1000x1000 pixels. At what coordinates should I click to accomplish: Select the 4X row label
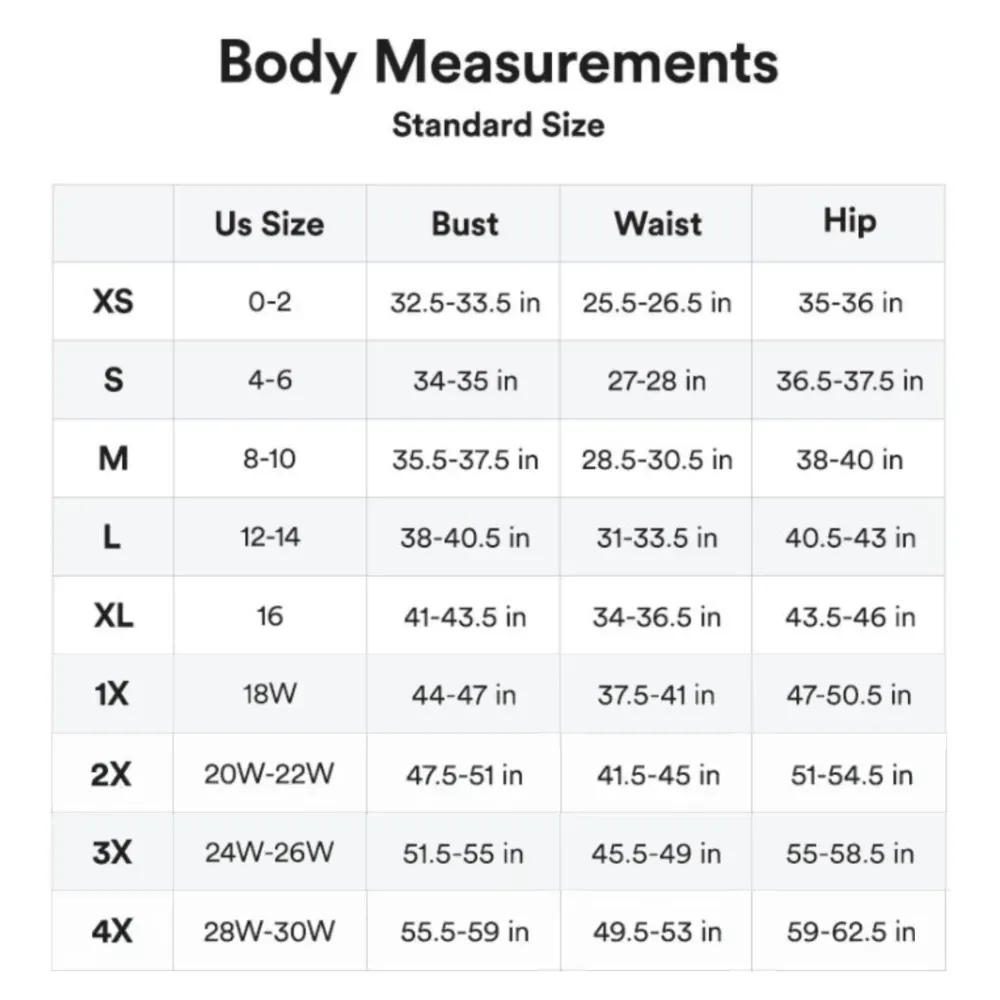[112, 931]
